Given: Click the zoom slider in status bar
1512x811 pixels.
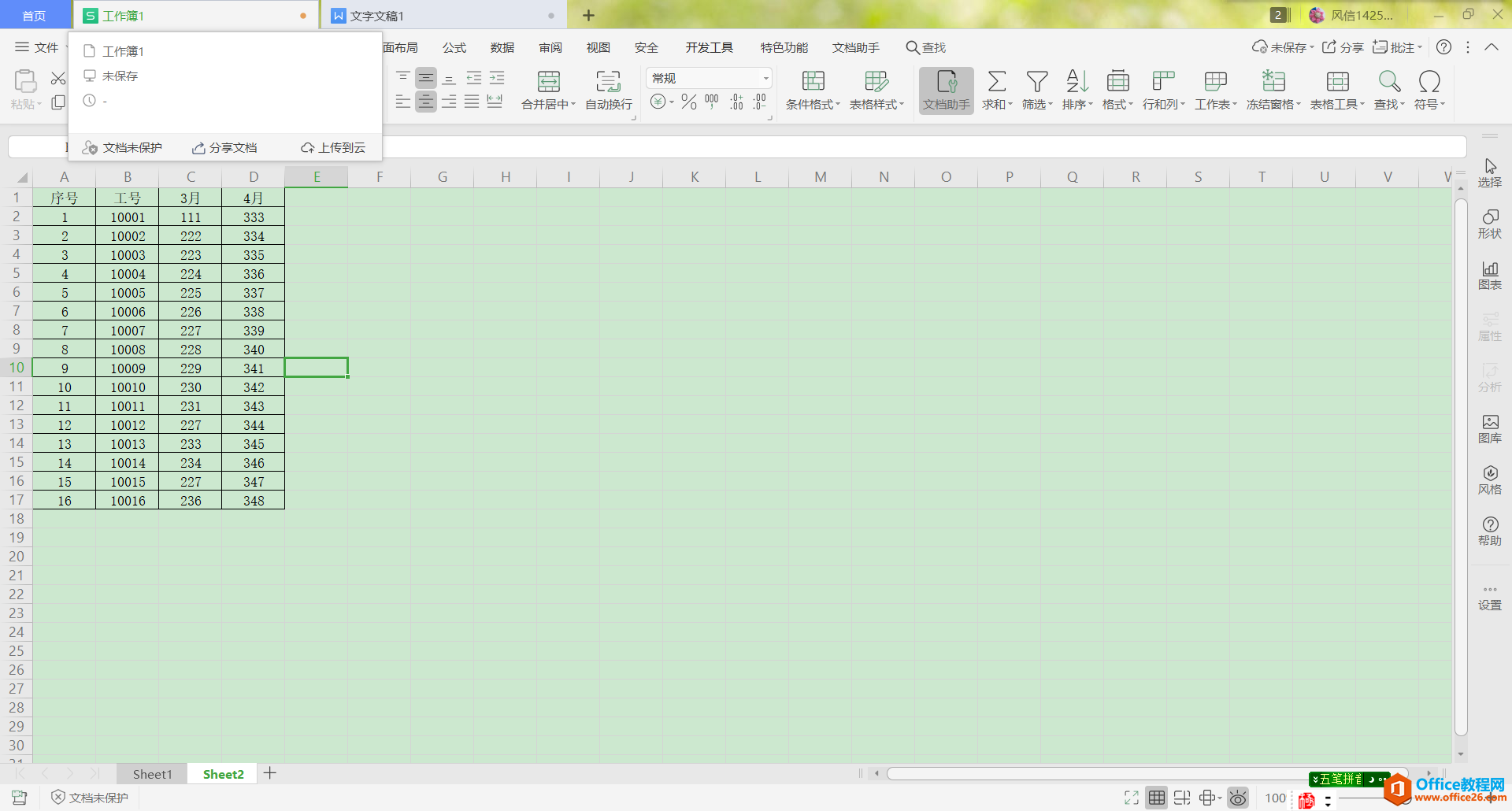Looking at the screenshot, I should (1410, 798).
